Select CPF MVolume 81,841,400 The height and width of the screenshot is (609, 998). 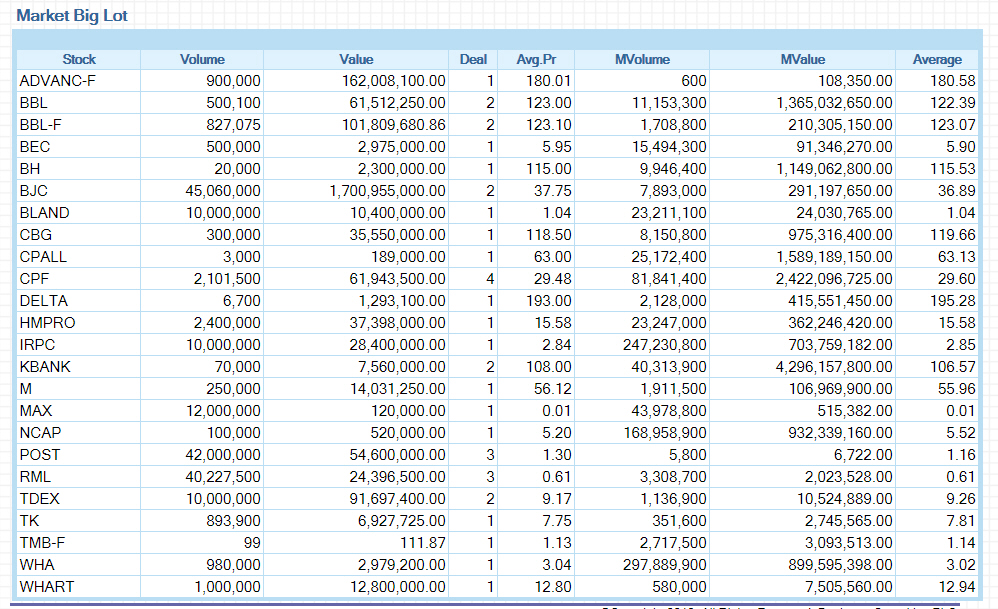[669, 279]
